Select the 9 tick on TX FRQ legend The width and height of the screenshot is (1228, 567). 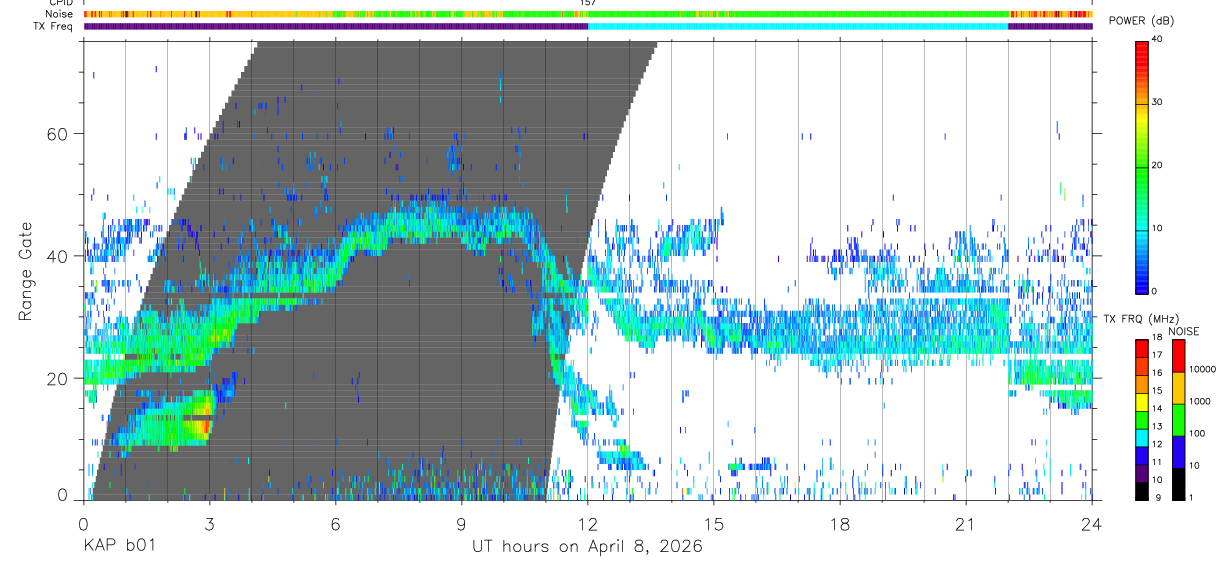coord(1157,497)
